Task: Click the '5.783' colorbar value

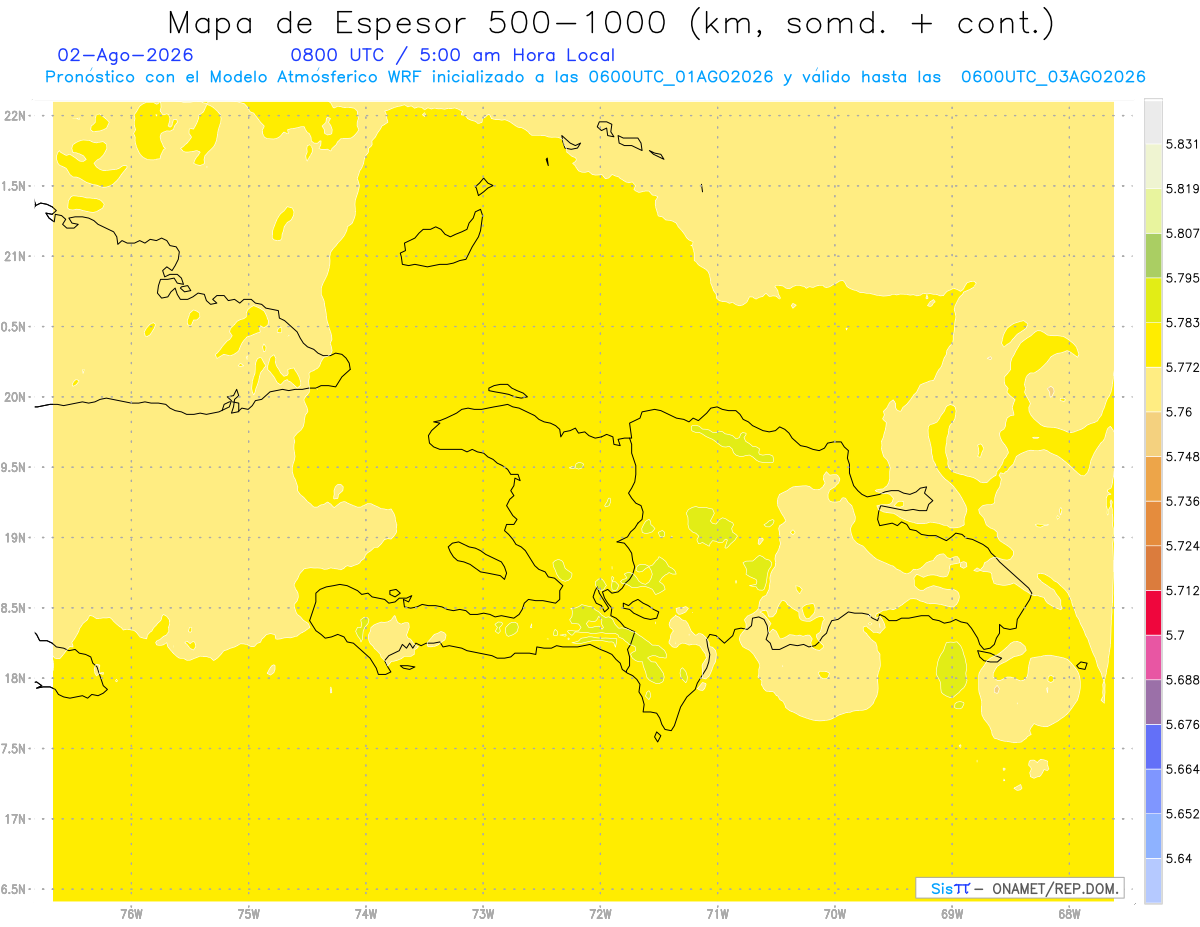Action: click(1182, 323)
